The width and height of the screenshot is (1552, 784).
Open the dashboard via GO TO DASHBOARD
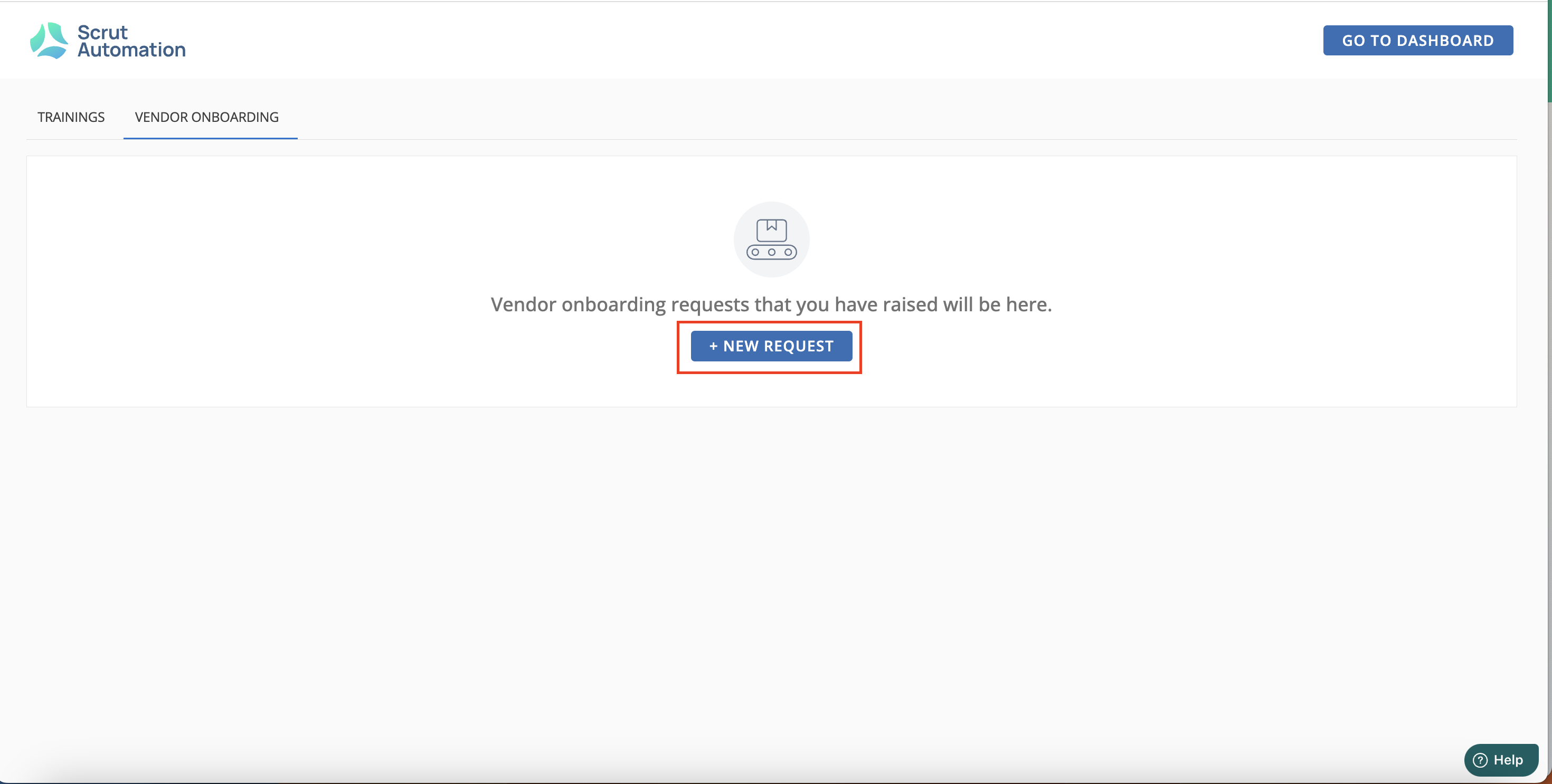point(1417,40)
